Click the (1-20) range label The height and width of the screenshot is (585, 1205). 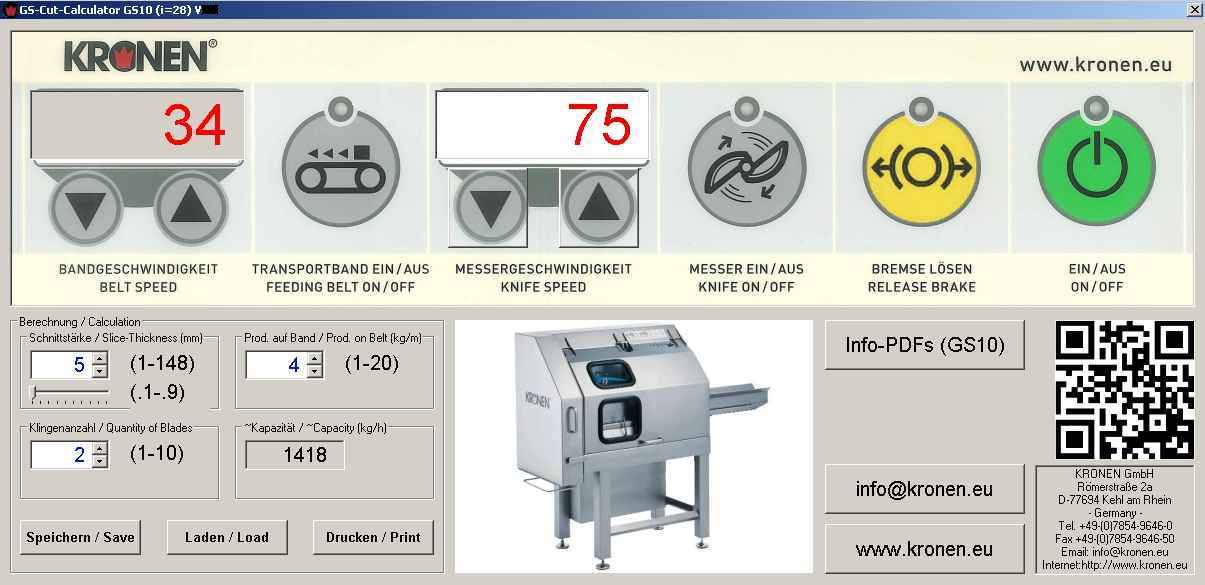tap(372, 363)
